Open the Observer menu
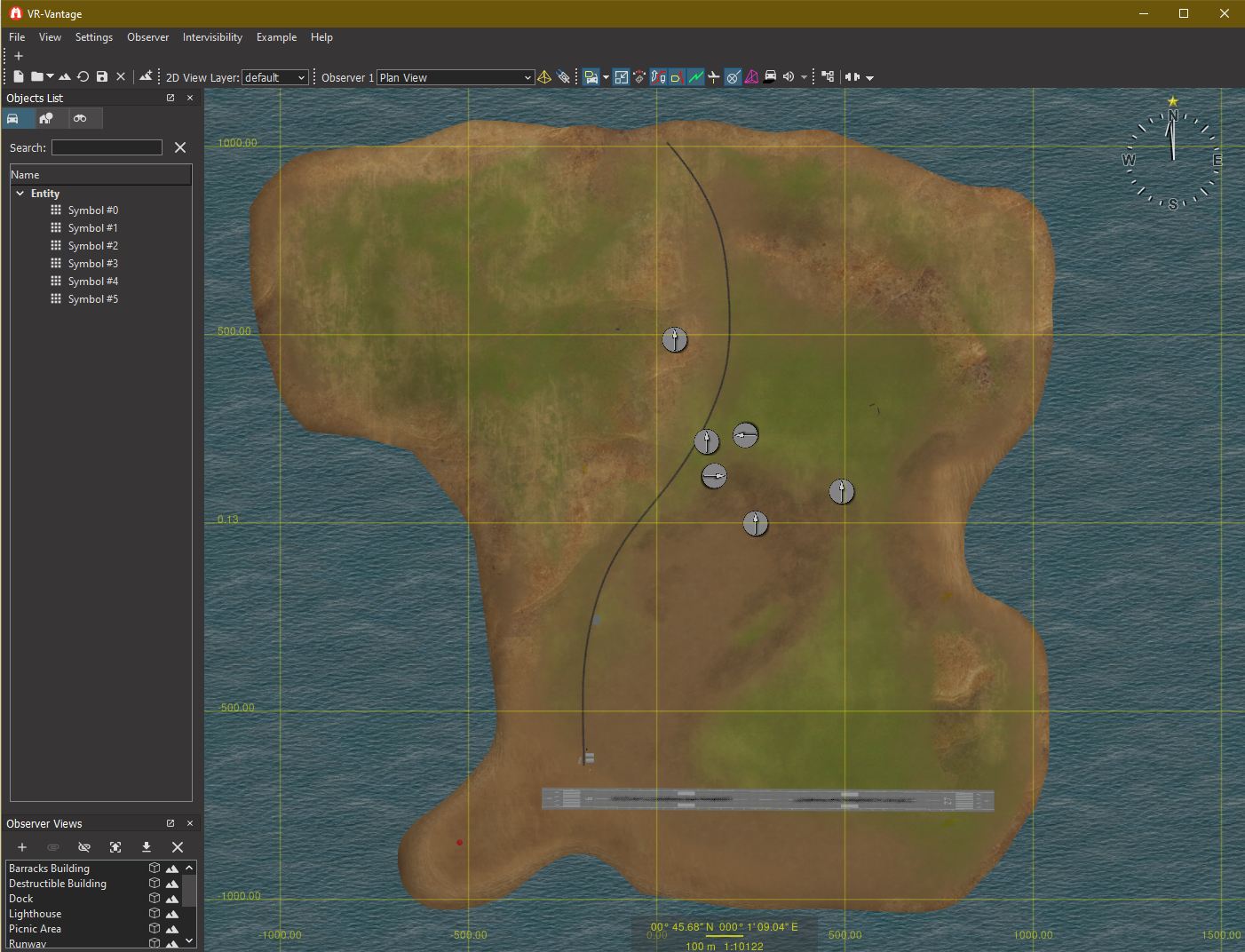This screenshot has height=952, width=1245. (x=147, y=37)
